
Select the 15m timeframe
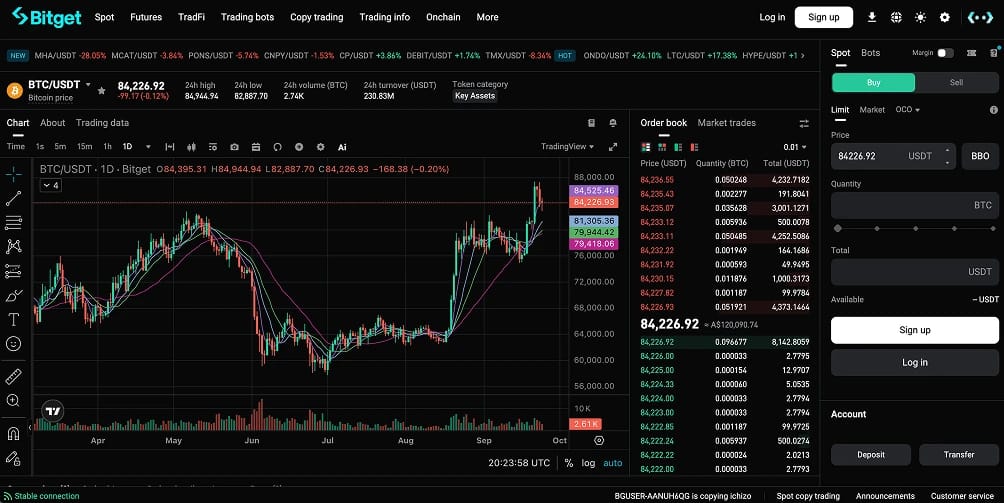tap(85, 147)
